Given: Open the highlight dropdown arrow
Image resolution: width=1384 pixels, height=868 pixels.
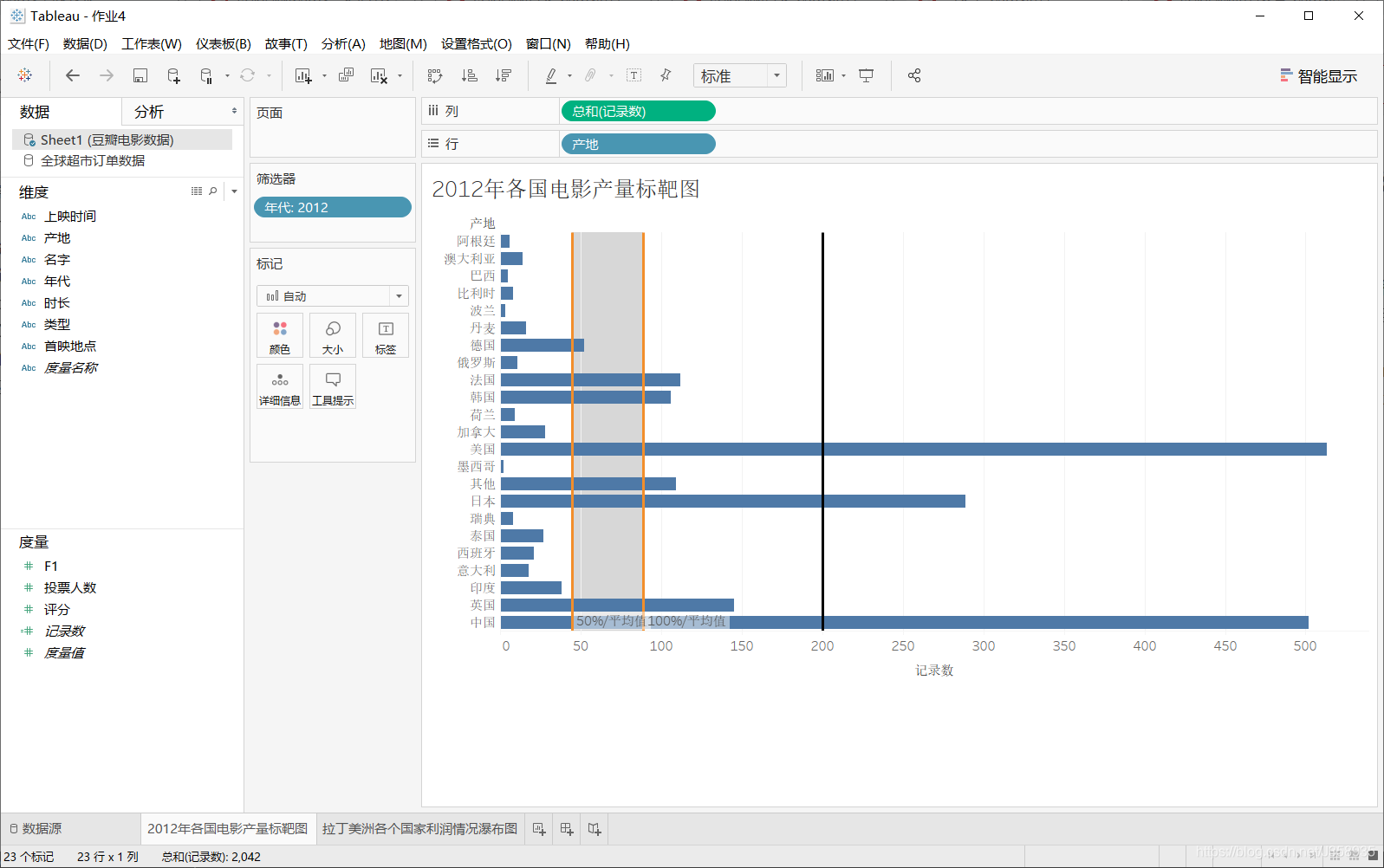Looking at the screenshot, I should [x=569, y=75].
